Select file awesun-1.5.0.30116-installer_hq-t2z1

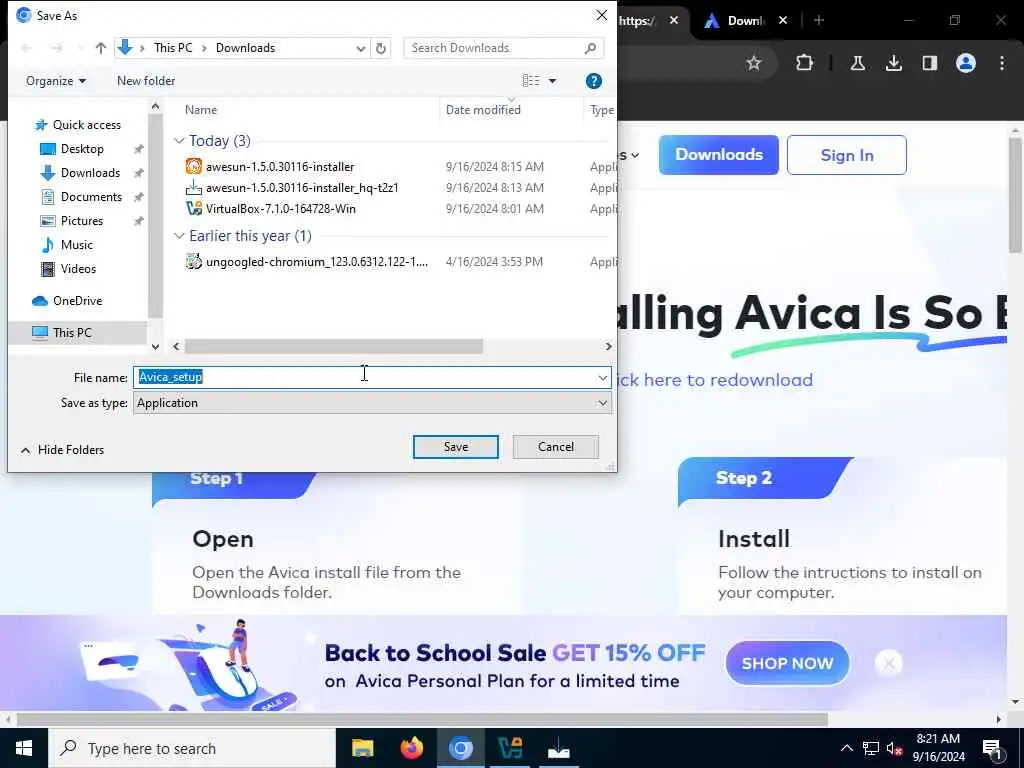pos(302,188)
